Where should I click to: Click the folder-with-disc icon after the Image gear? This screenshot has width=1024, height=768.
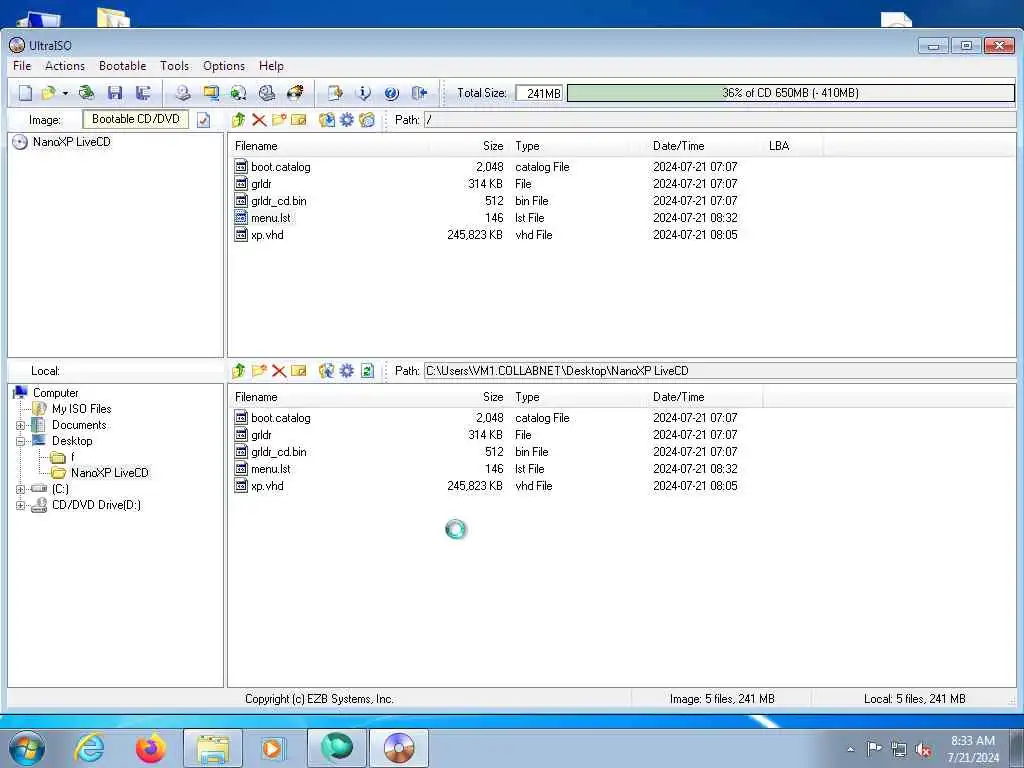pyautogui.click(x=367, y=120)
